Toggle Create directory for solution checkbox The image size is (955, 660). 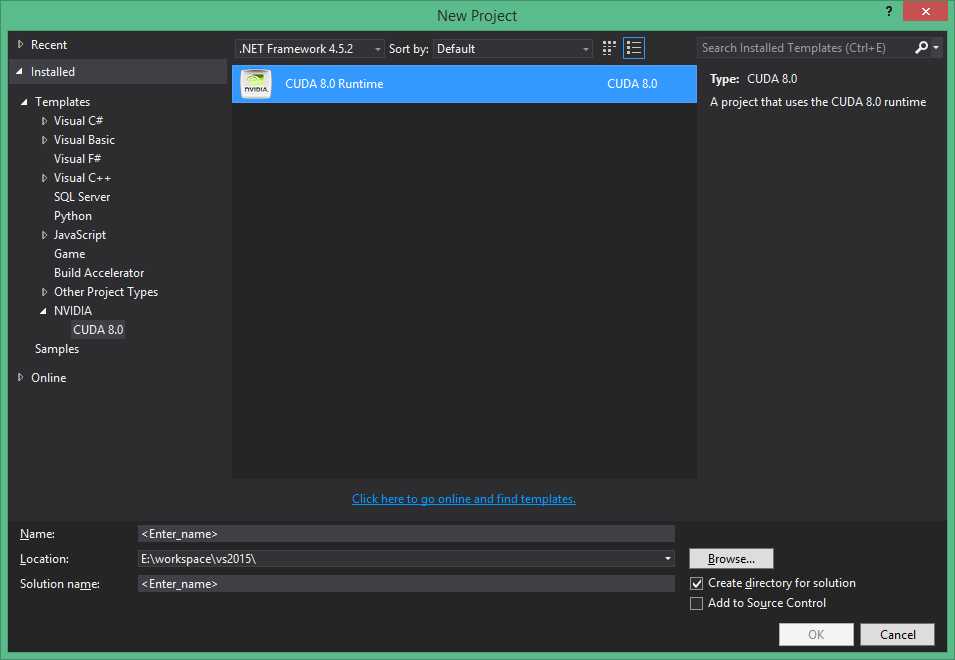696,583
